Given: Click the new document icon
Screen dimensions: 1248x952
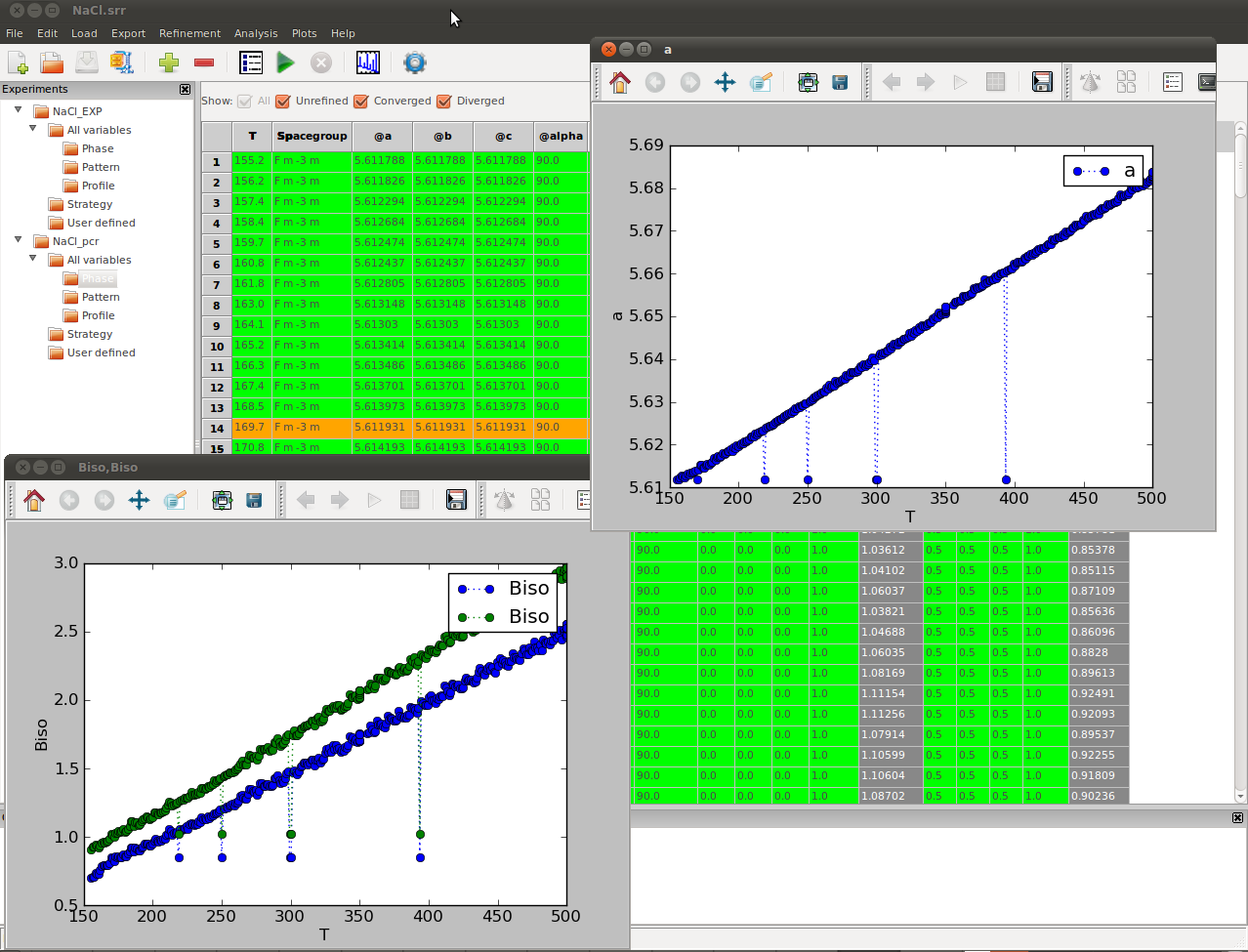Looking at the screenshot, I should [18, 62].
